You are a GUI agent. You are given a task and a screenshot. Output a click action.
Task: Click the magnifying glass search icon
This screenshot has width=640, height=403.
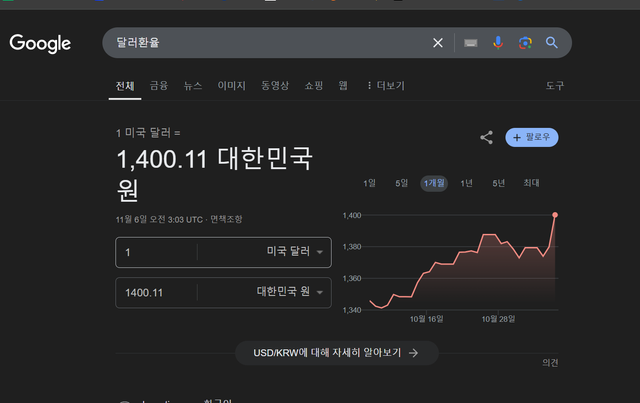click(551, 43)
